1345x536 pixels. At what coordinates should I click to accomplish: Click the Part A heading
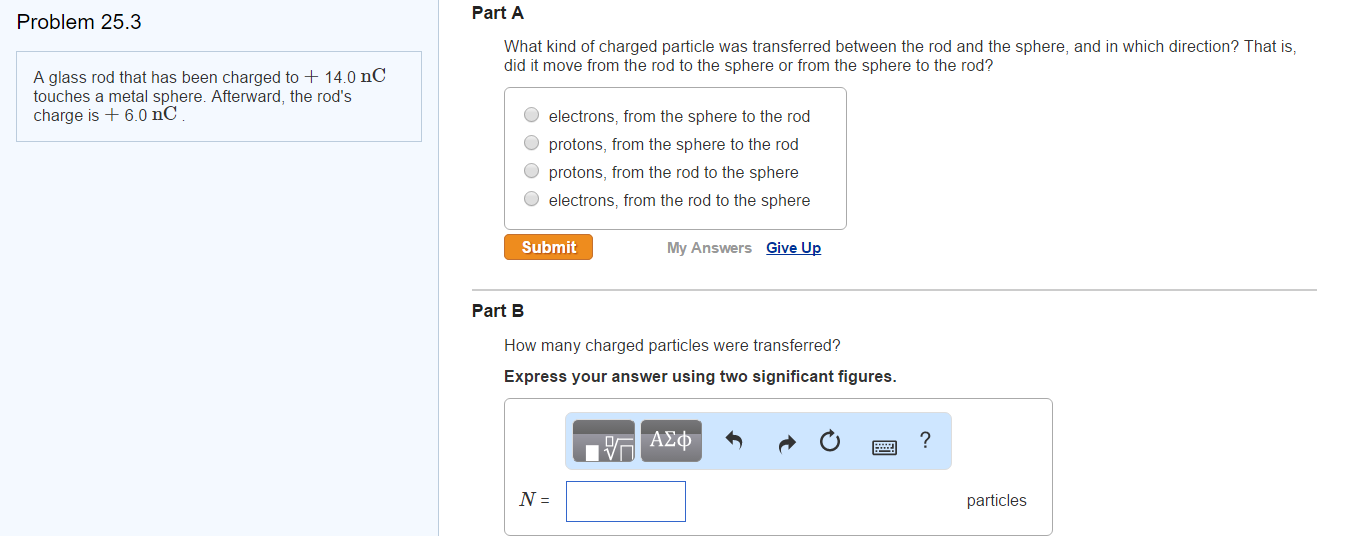pyautogui.click(x=498, y=13)
